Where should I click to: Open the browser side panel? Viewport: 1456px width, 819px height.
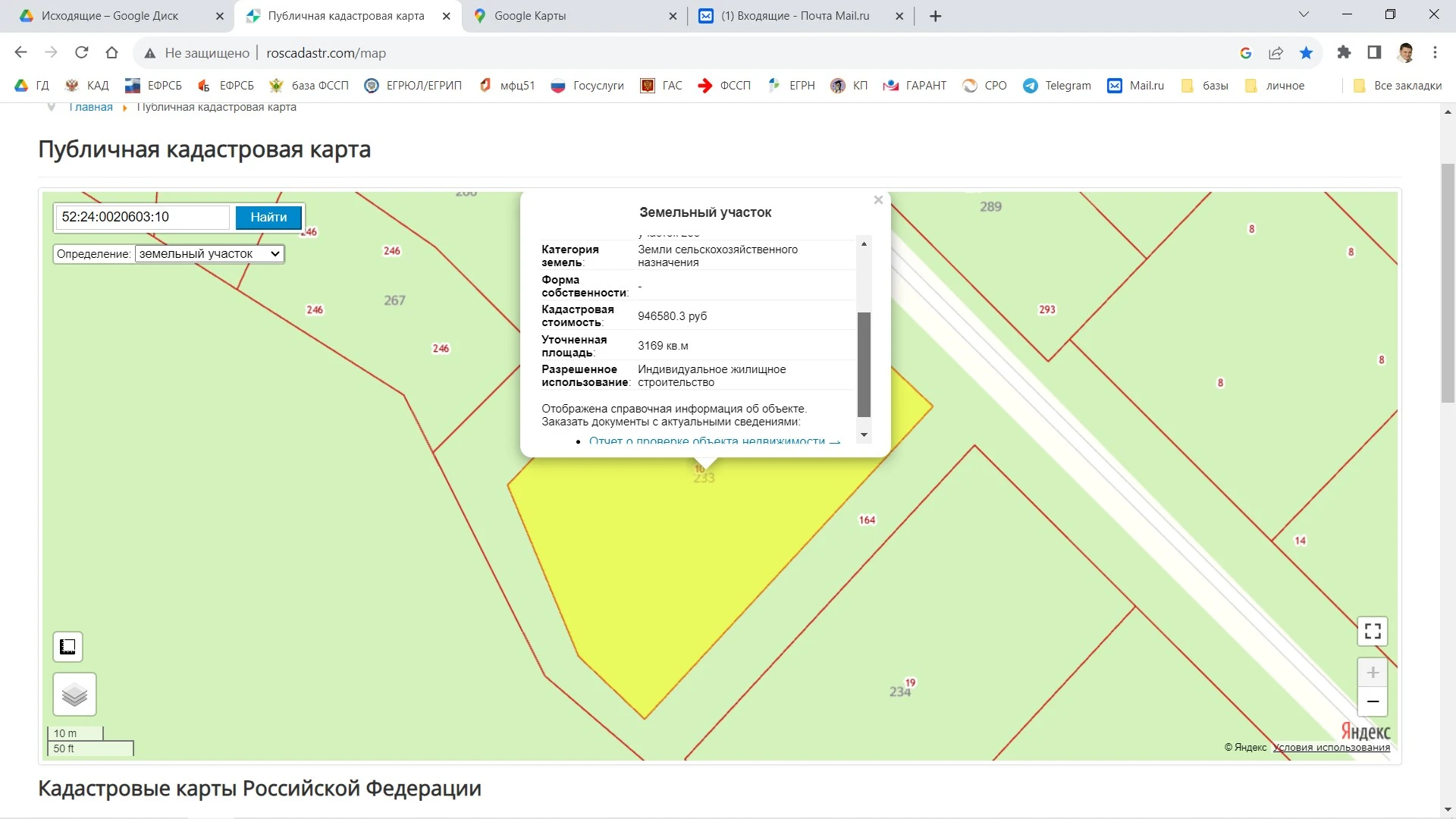tap(1374, 52)
